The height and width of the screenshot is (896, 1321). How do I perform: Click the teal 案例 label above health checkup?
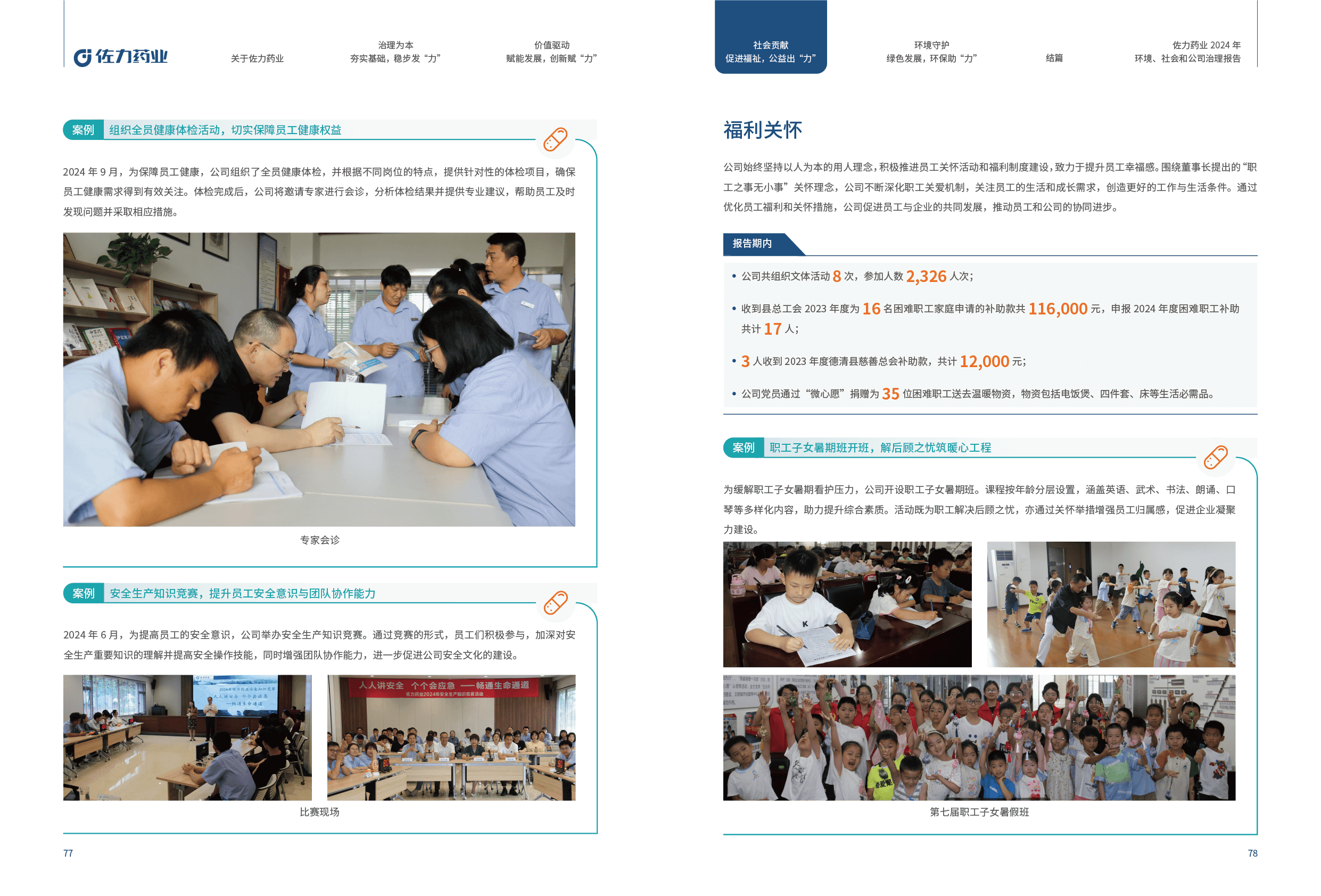click(x=83, y=130)
